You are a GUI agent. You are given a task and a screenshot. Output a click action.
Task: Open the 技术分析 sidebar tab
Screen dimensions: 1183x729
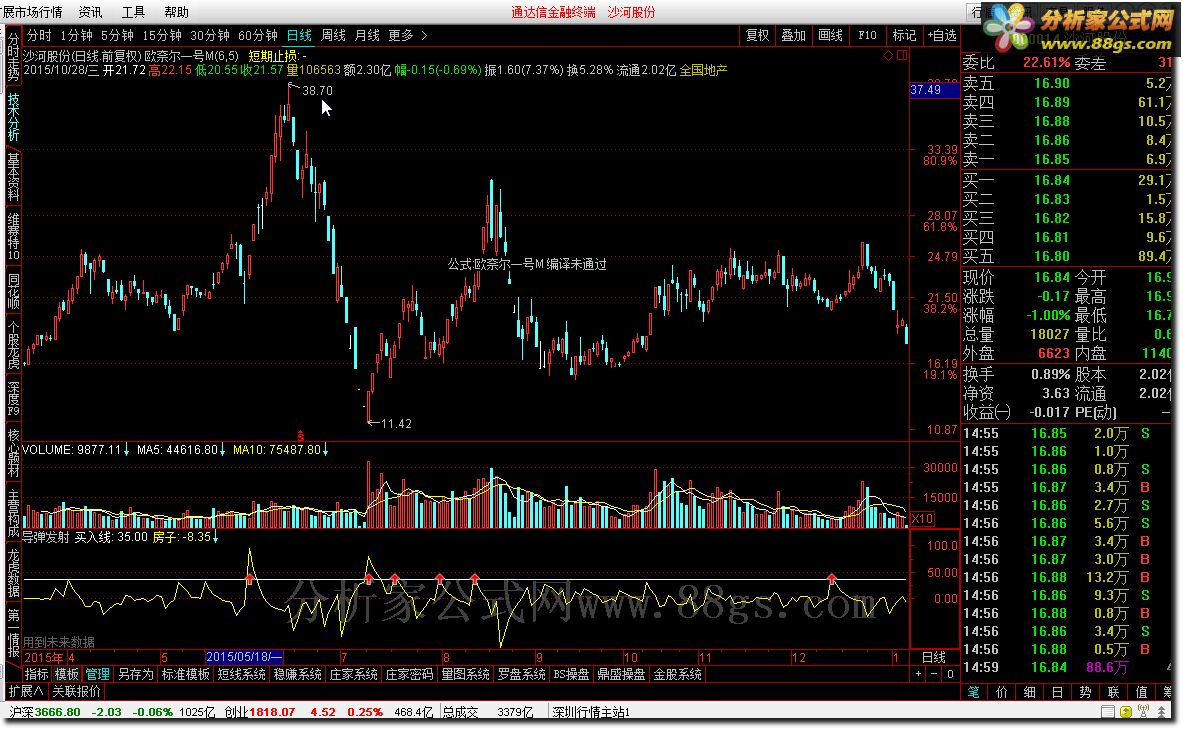(13, 116)
